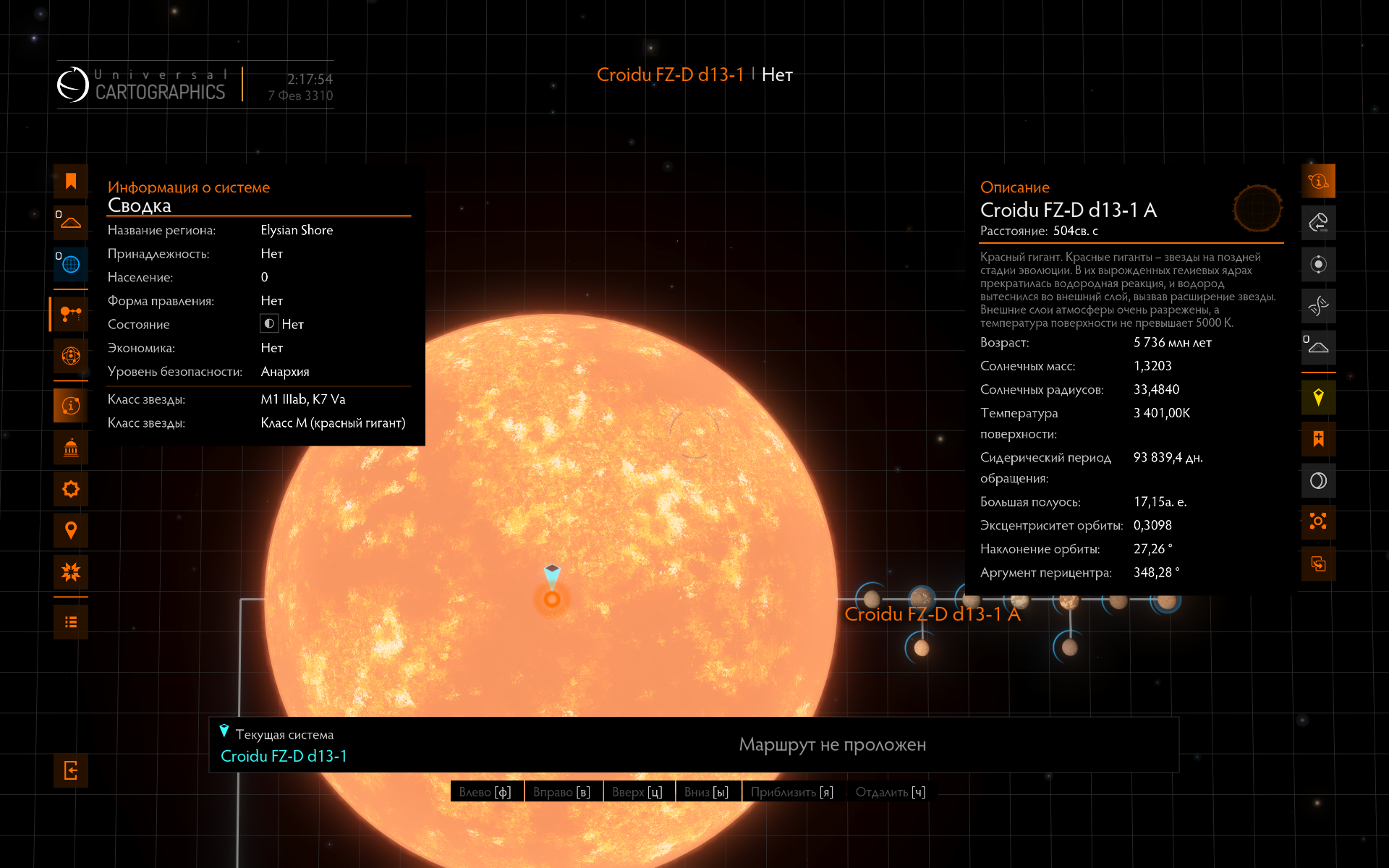Click the Сводка heading

140,205
